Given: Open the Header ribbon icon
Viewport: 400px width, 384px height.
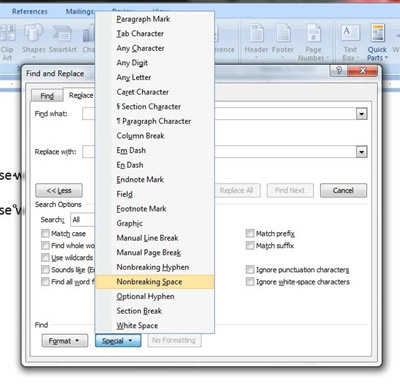Looking at the screenshot, I should point(256,33).
